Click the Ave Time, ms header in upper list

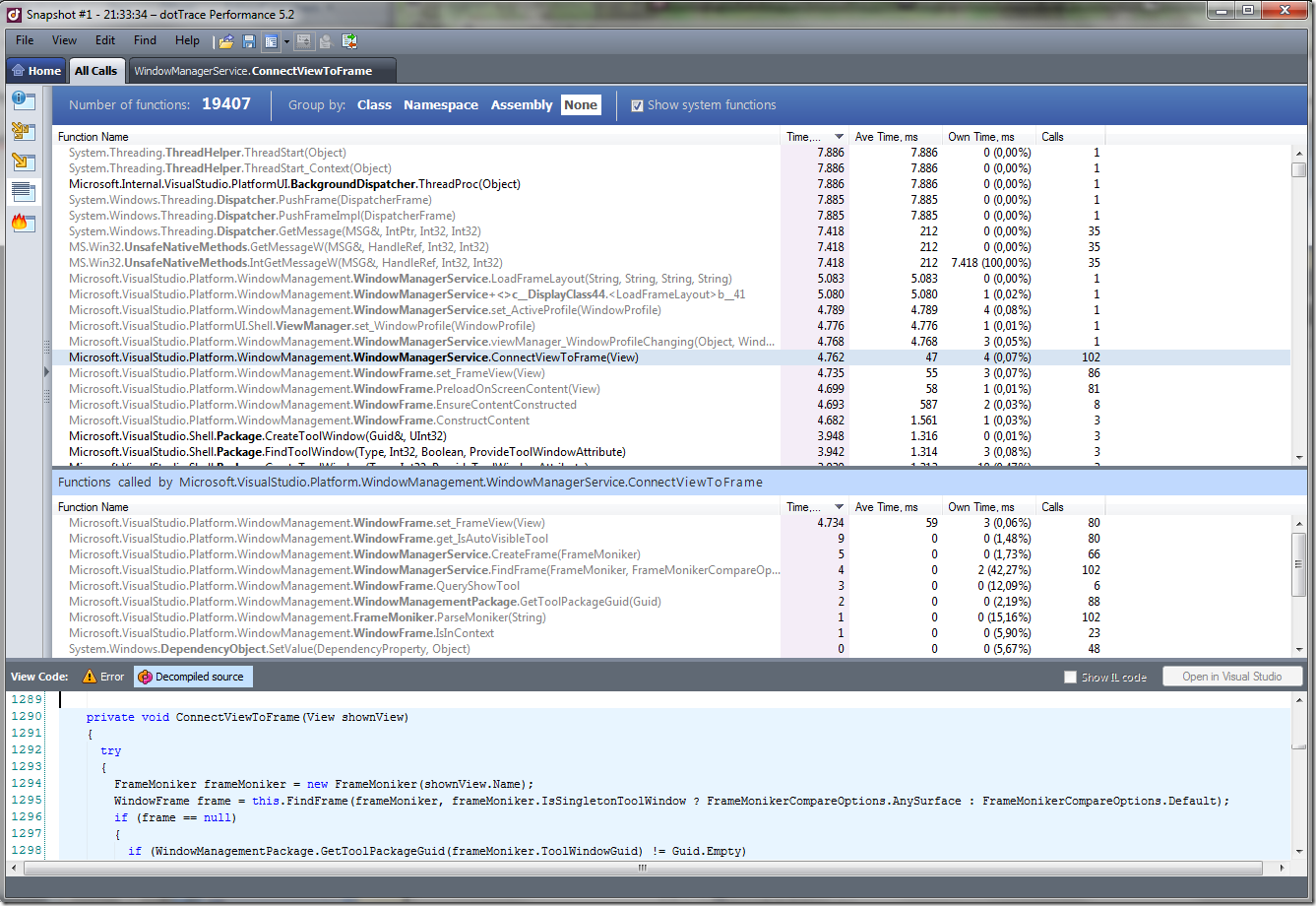[895, 137]
